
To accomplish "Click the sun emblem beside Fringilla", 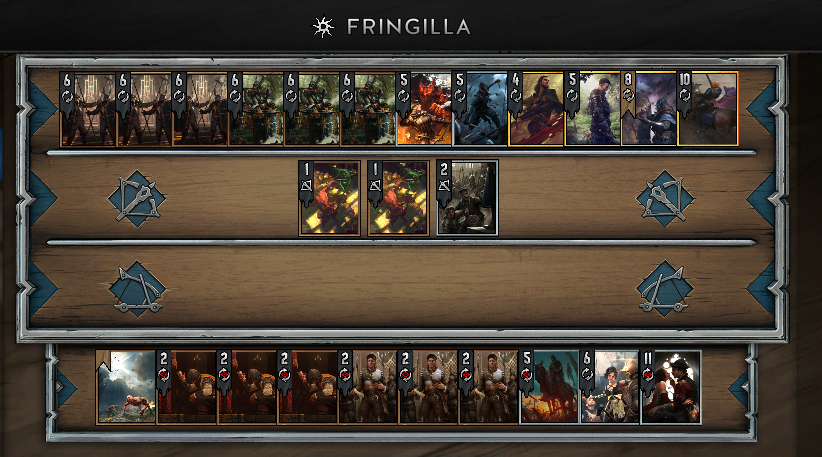I will point(323,27).
